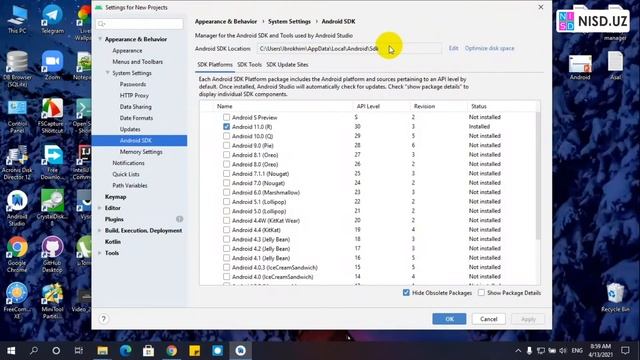Click the SDK table vertical scrollbar
This screenshot has width=640, height=360.
[x=538, y=176]
